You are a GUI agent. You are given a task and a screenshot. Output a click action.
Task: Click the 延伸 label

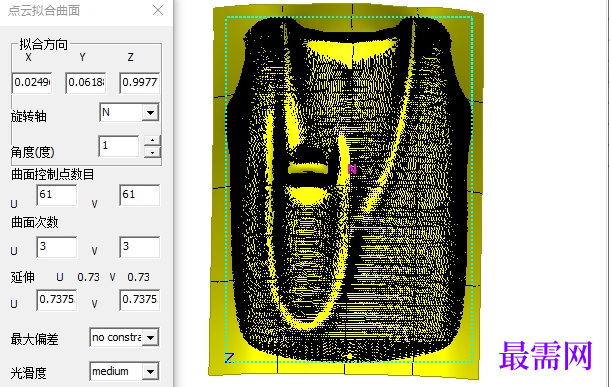tap(23, 277)
